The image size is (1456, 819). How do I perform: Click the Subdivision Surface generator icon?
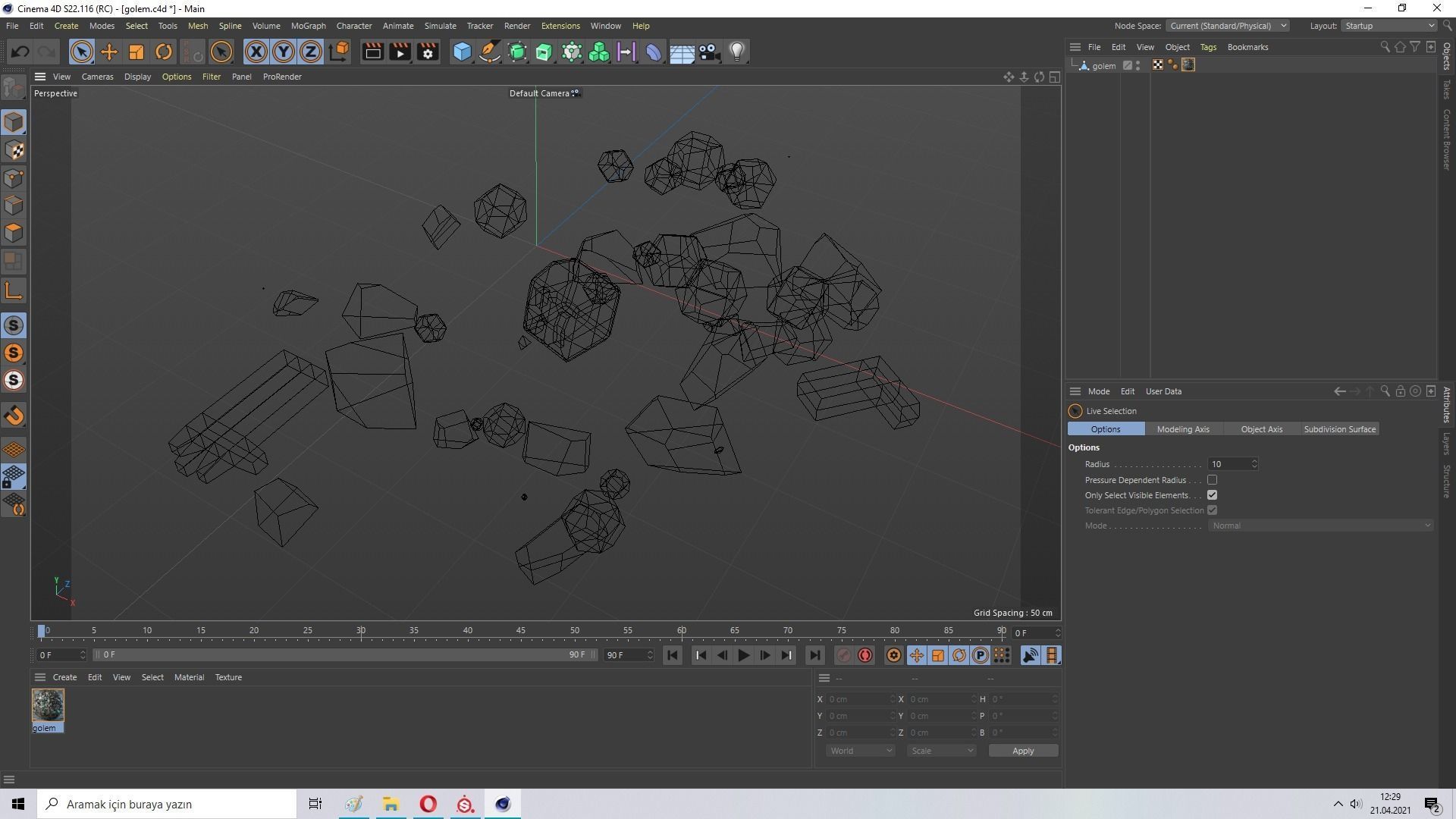point(517,52)
